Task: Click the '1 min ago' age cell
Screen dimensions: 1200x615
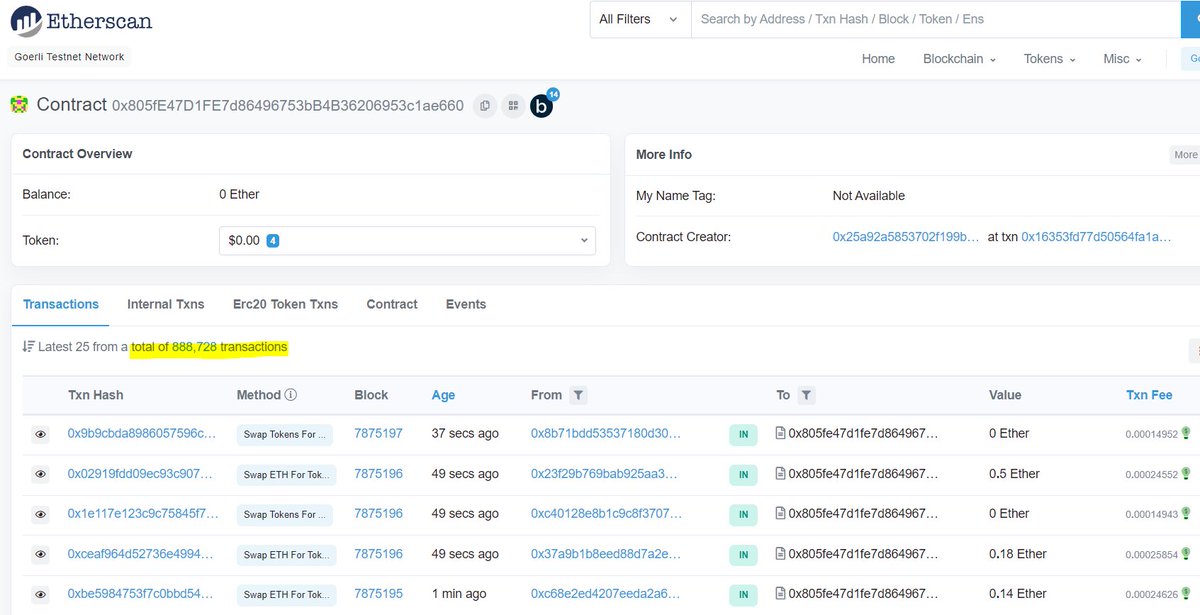Action: 459,593
